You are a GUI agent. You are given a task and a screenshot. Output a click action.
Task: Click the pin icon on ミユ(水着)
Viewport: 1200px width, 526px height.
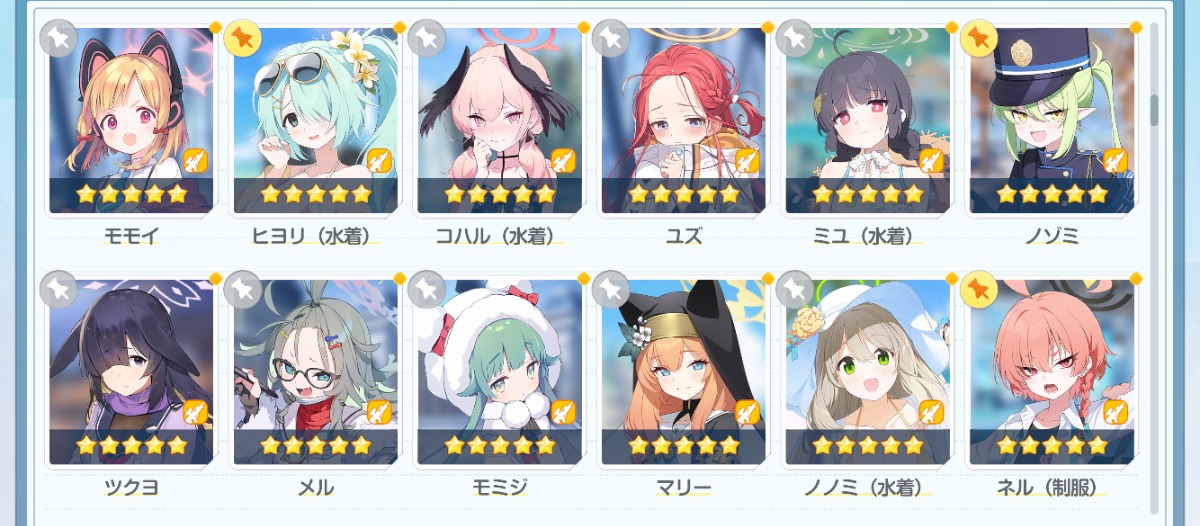pos(795,38)
